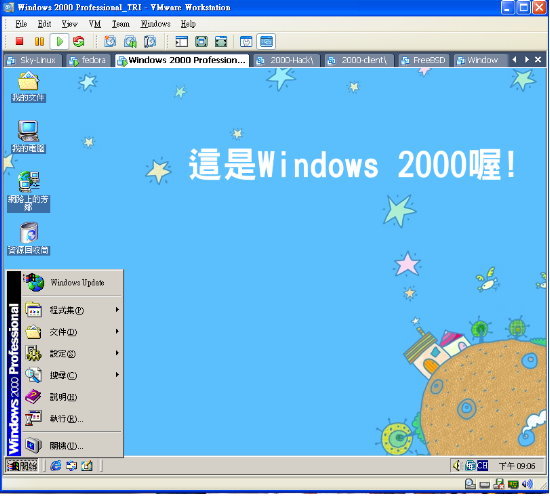This screenshot has height=497, width=550.
Task: Select the Windows 2000 Profession... tab
Action: coord(182,60)
